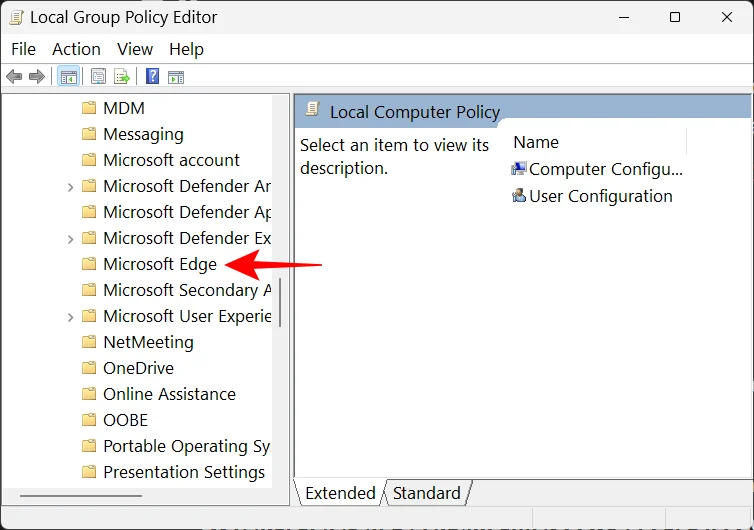754x530 pixels.
Task: Click the Online Assistance folder icon
Action: 89,394
